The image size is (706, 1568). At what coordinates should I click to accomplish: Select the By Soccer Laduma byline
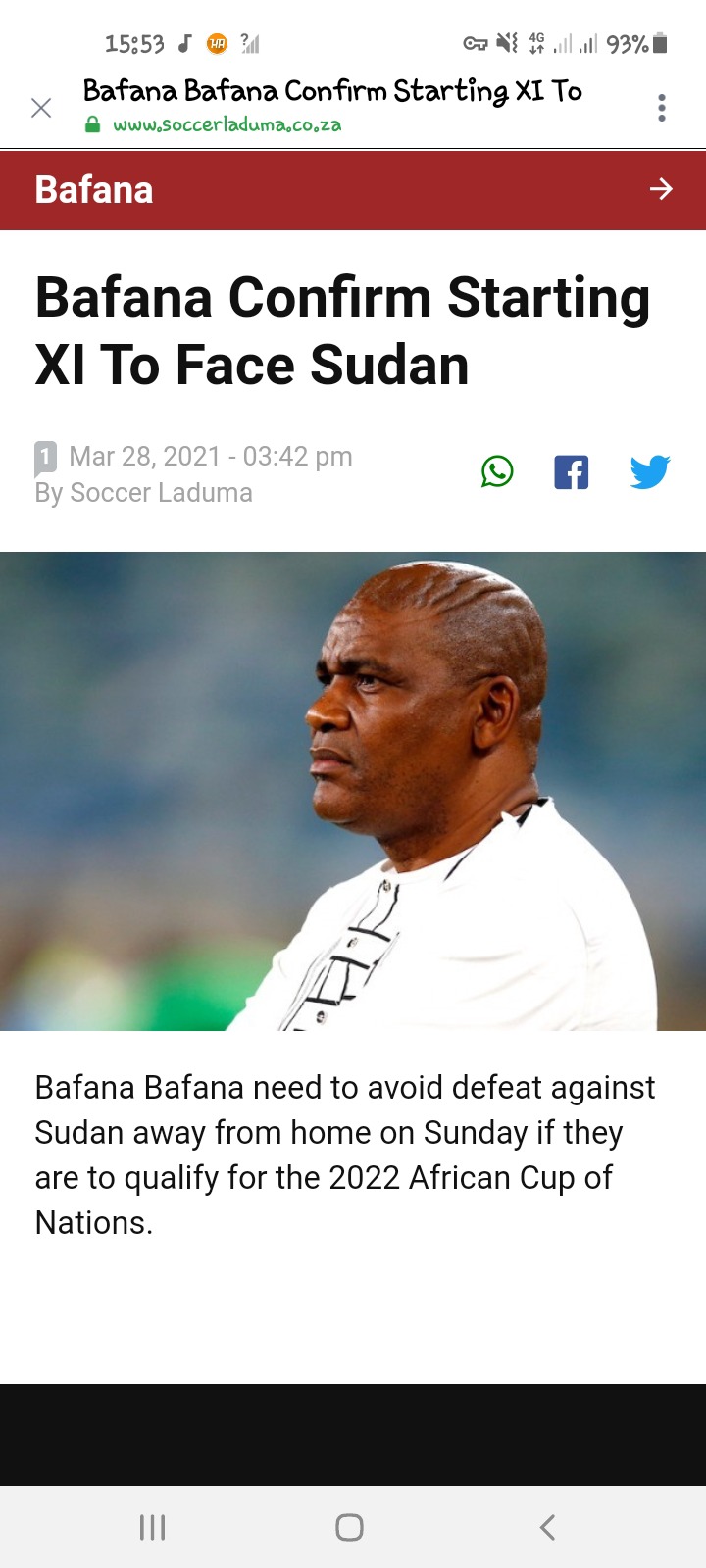tap(144, 493)
